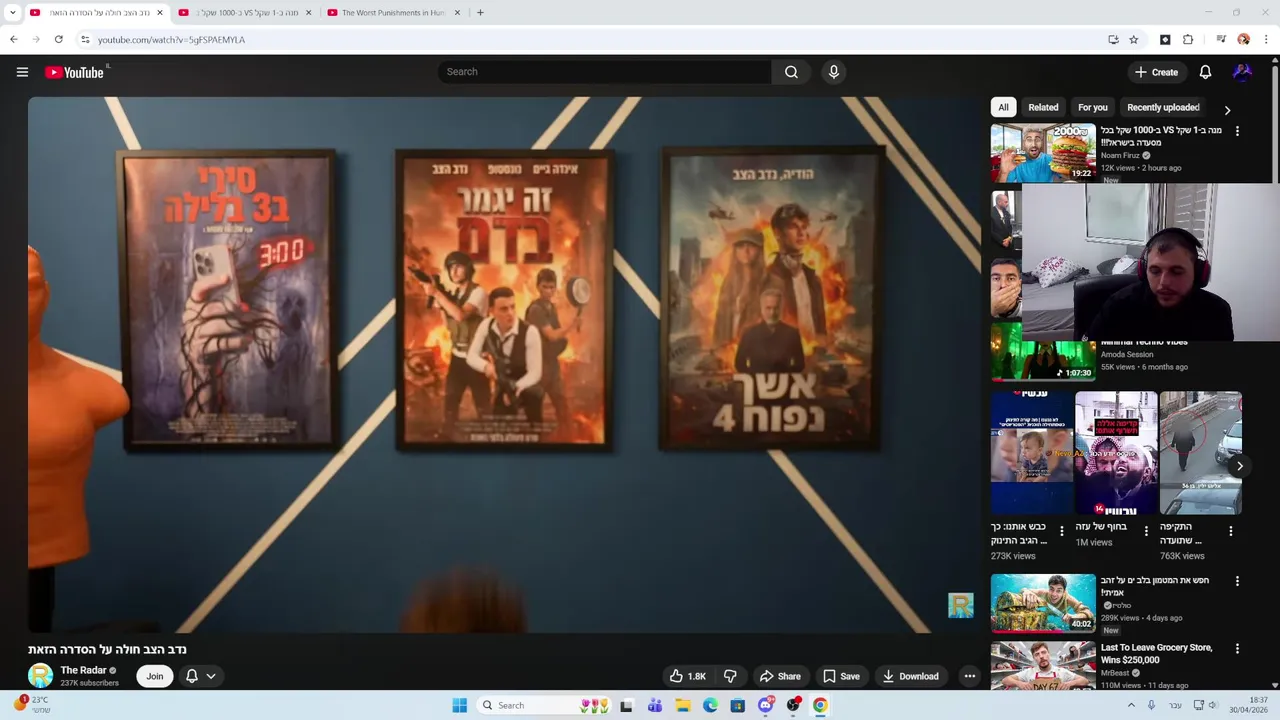The image size is (1280, 720).
Task: Open options for Last To Leave Grocery Store
Action: click(1237, 649)
